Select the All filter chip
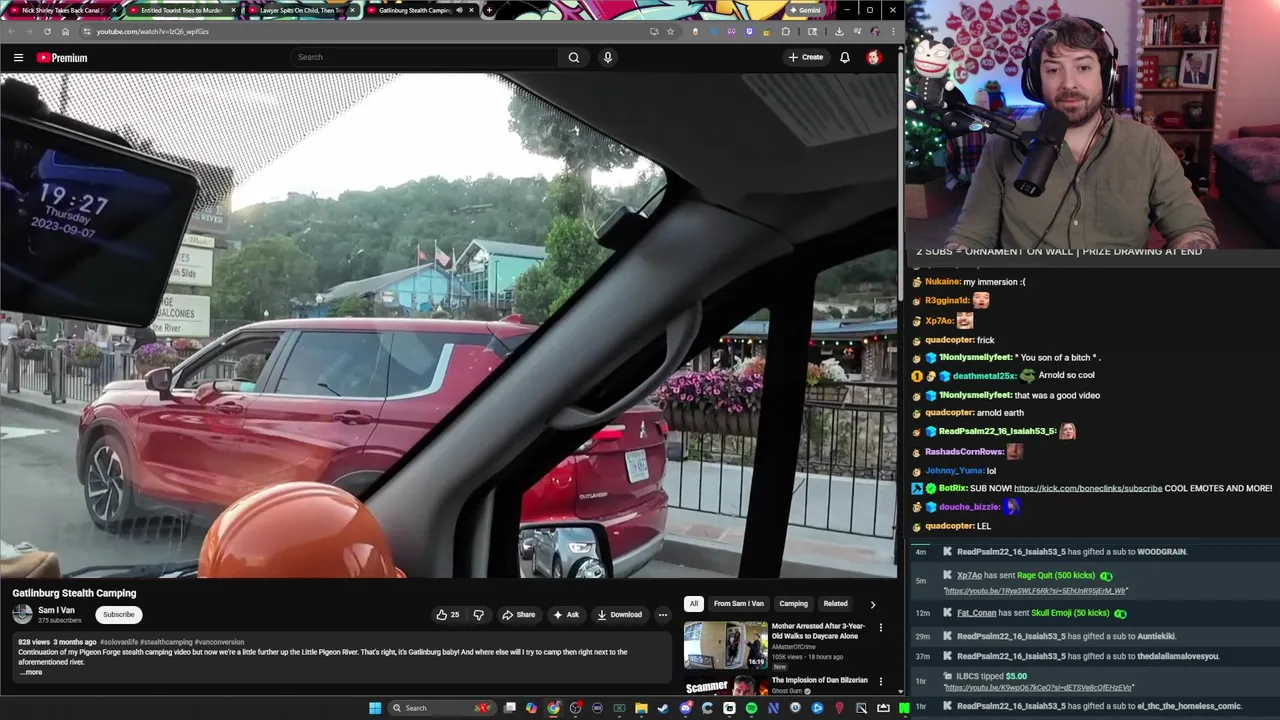The image size is (1280, 720). point(693,604)
